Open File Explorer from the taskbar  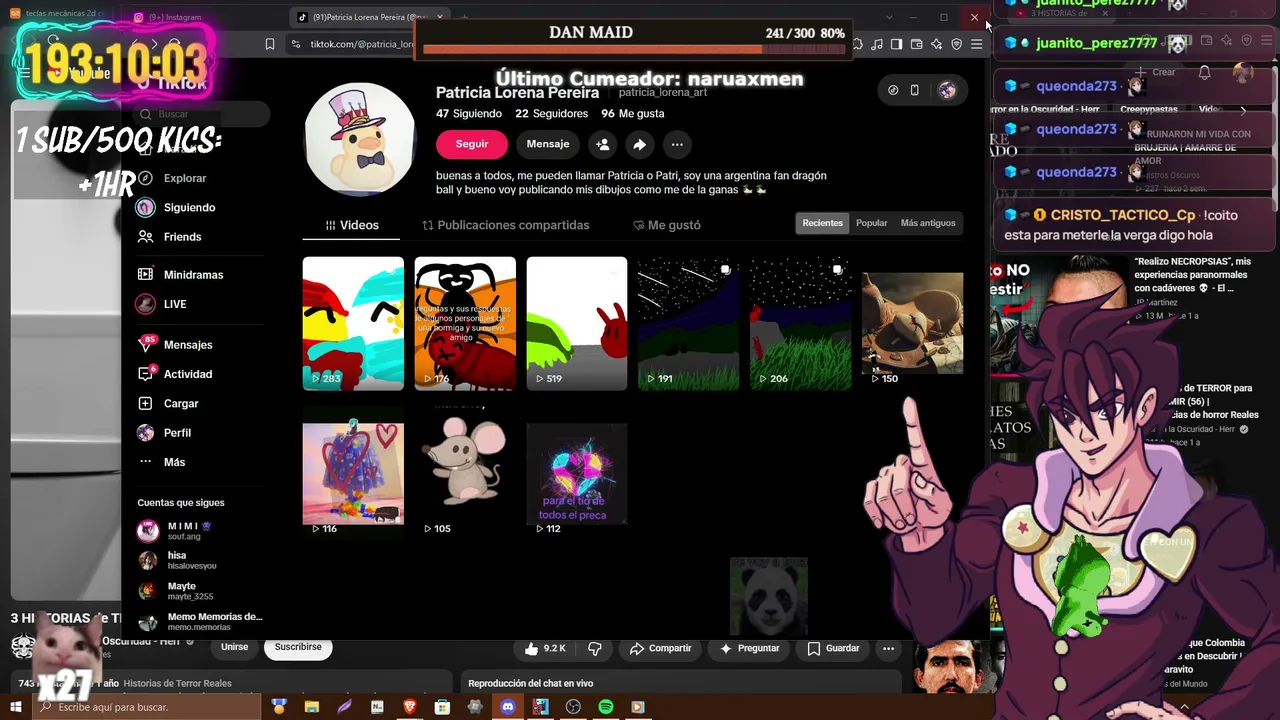(312, 707)
